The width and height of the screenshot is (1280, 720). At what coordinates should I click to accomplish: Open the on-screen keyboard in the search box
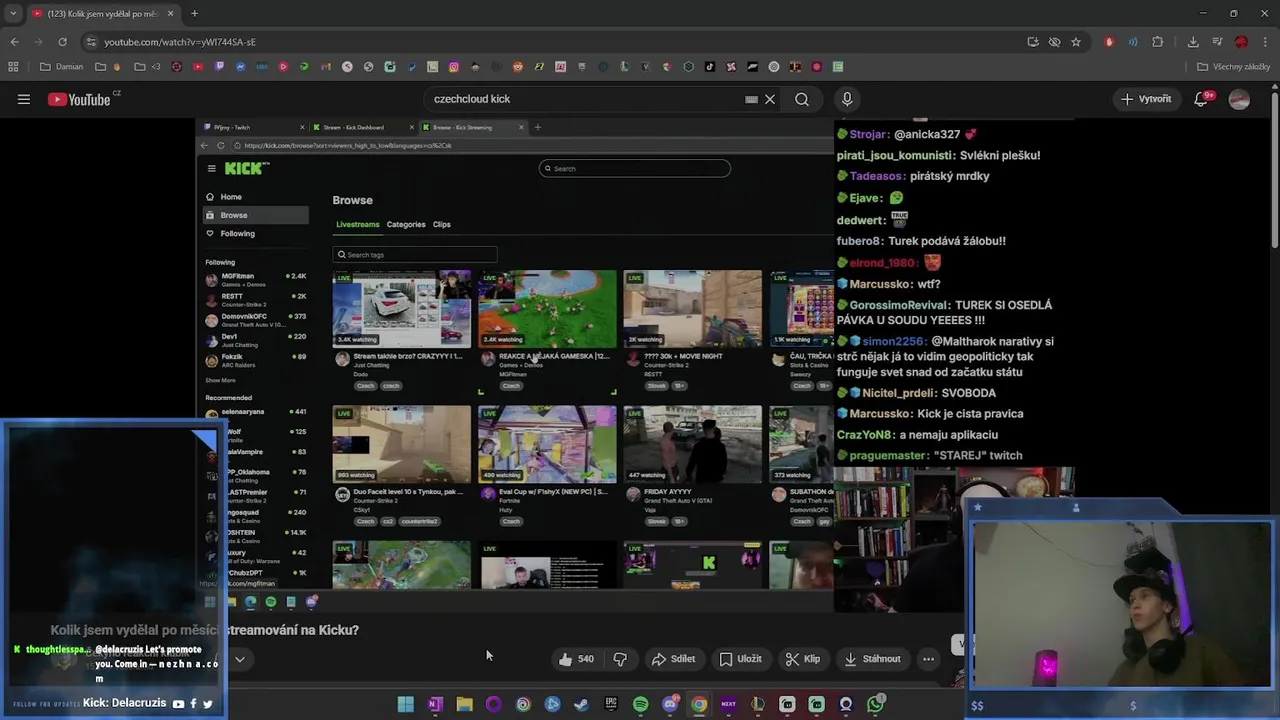(x=751, y=99)
